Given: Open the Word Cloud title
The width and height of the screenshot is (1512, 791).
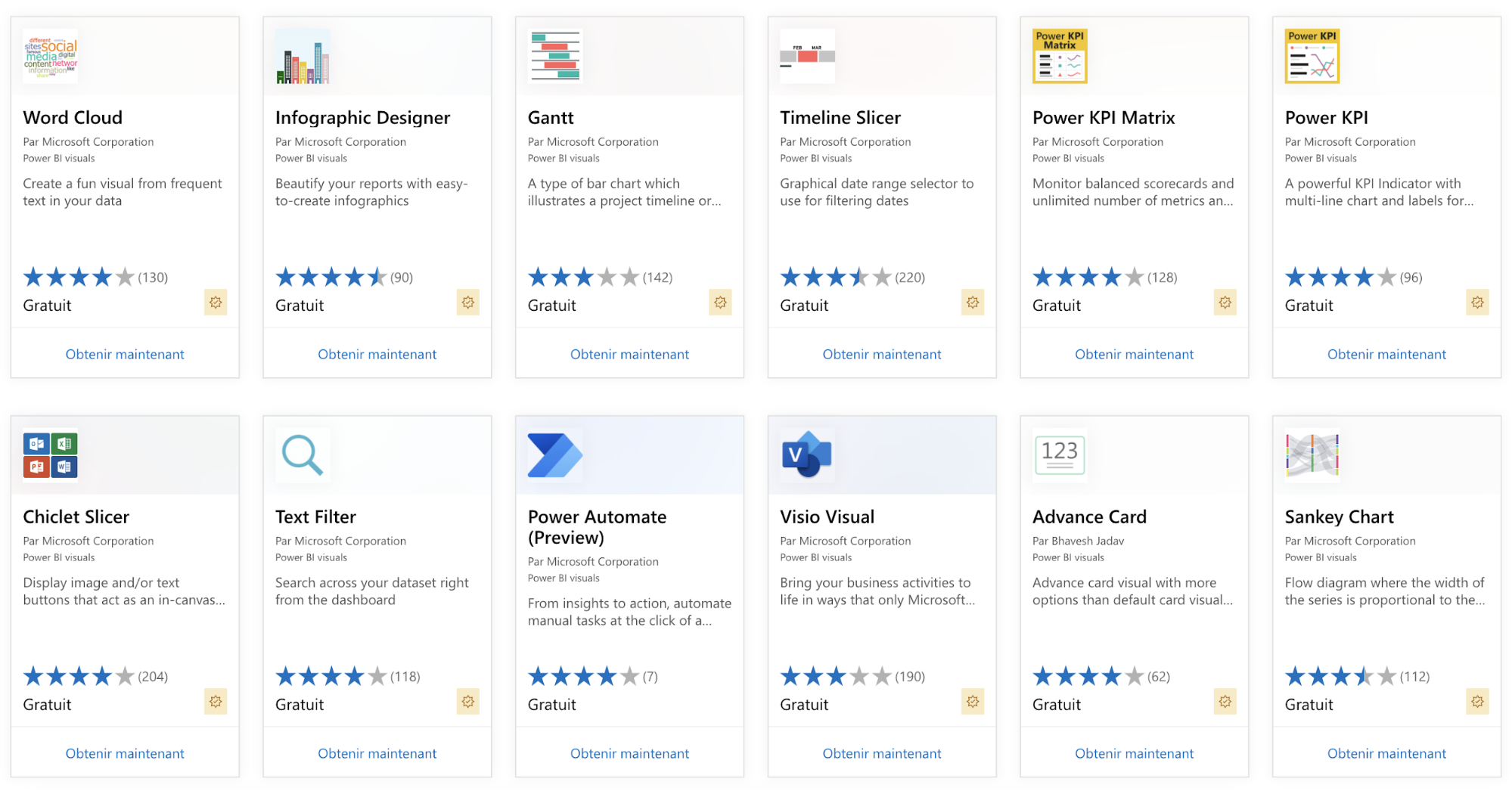Looking at the screenshot, I should pyautogui.click(x=73, y=118).
